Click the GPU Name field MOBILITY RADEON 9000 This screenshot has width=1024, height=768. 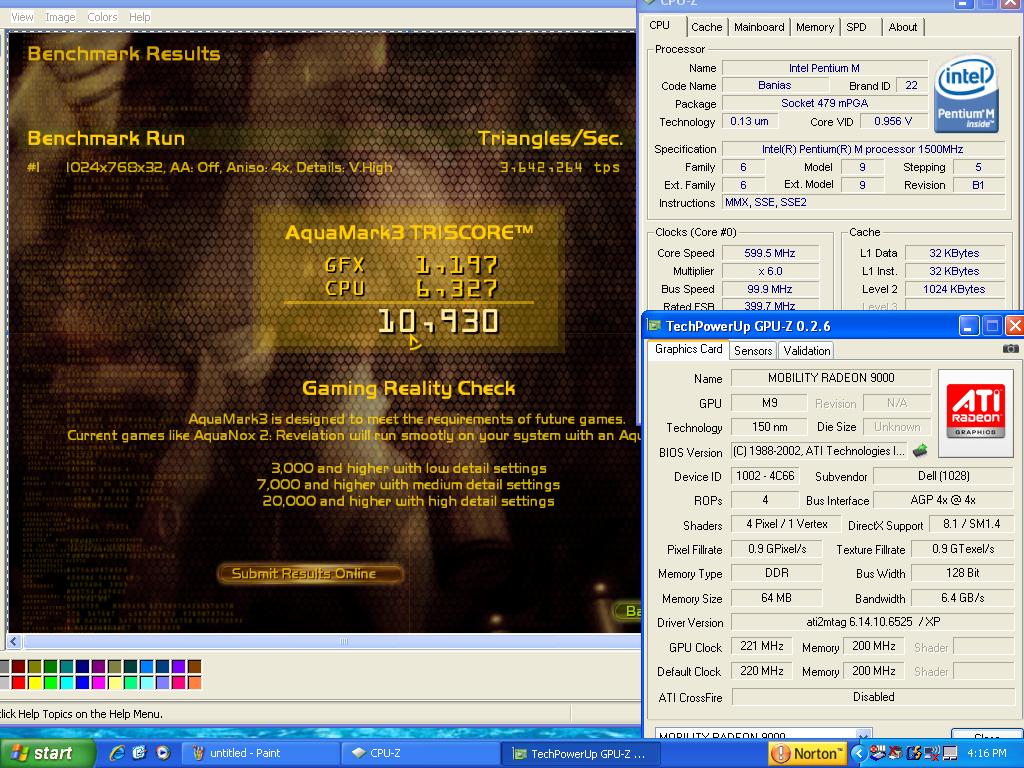[831, 377]
